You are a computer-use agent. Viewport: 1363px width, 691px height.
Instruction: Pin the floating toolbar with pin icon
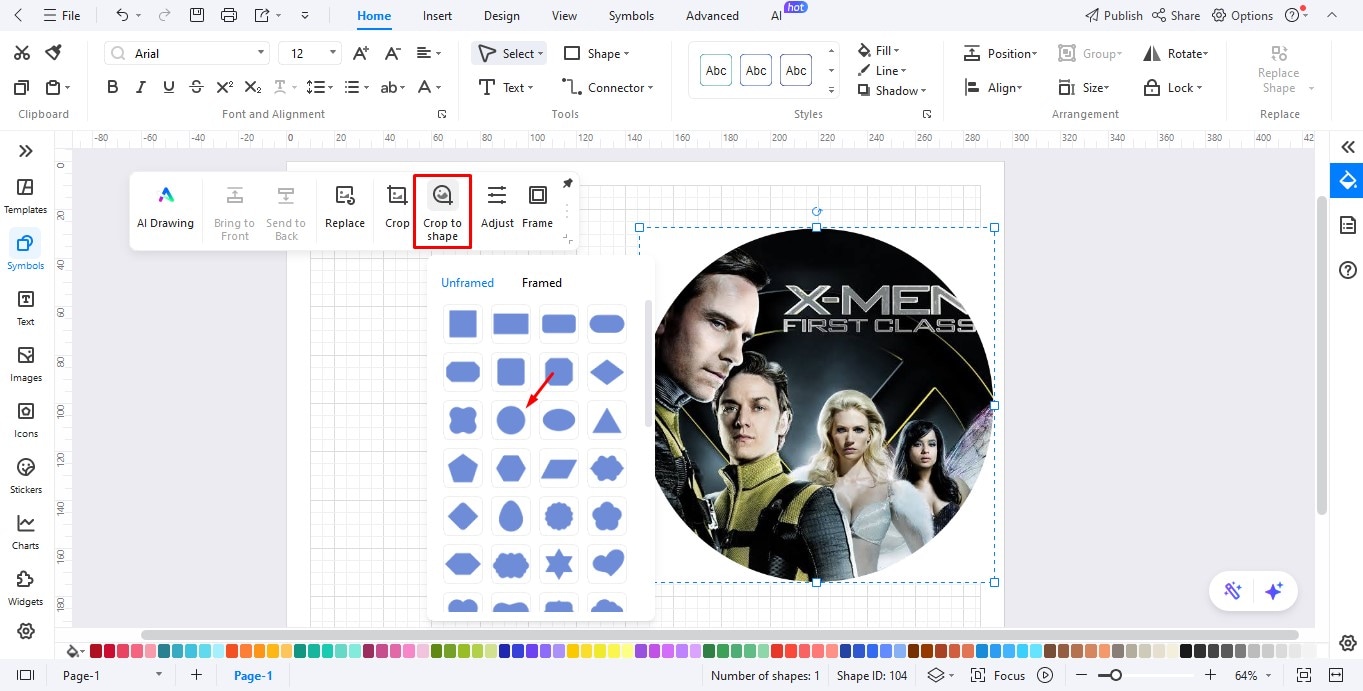[x=568, y=183]
